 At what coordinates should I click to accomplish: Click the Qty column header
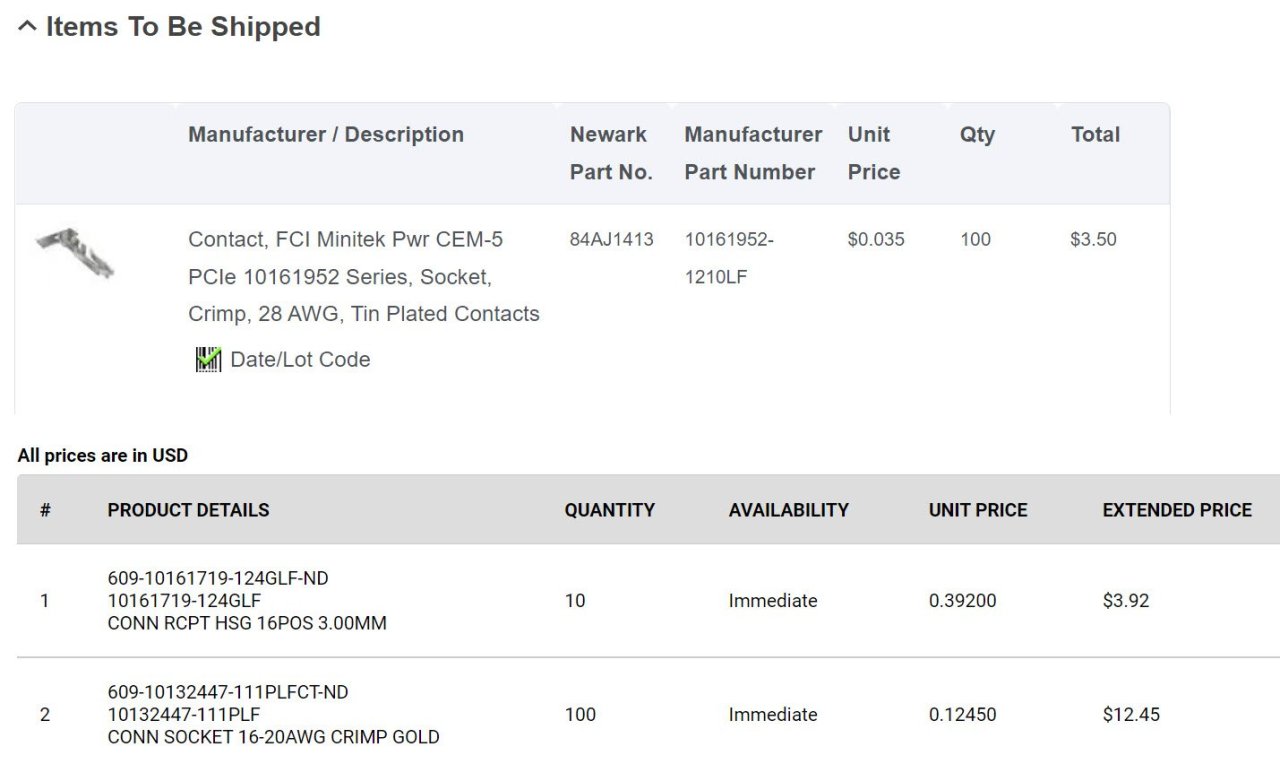tap(977, 135)
